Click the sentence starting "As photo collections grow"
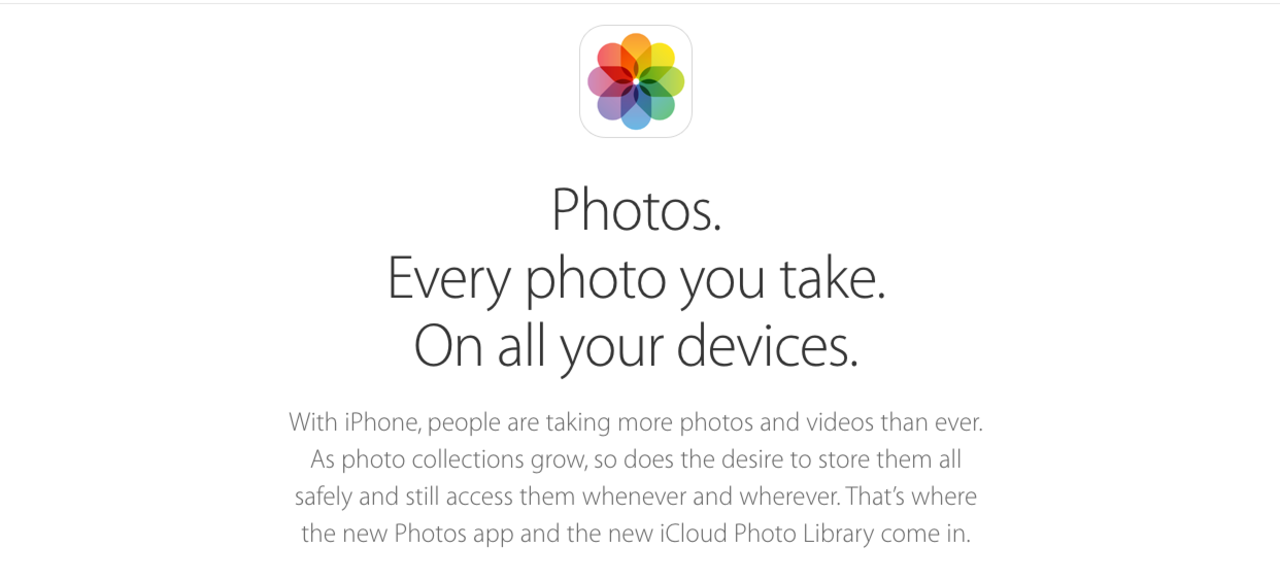The width and height of the screenshot is (1280, 582). pyautogui.click(x=635, y=459)
